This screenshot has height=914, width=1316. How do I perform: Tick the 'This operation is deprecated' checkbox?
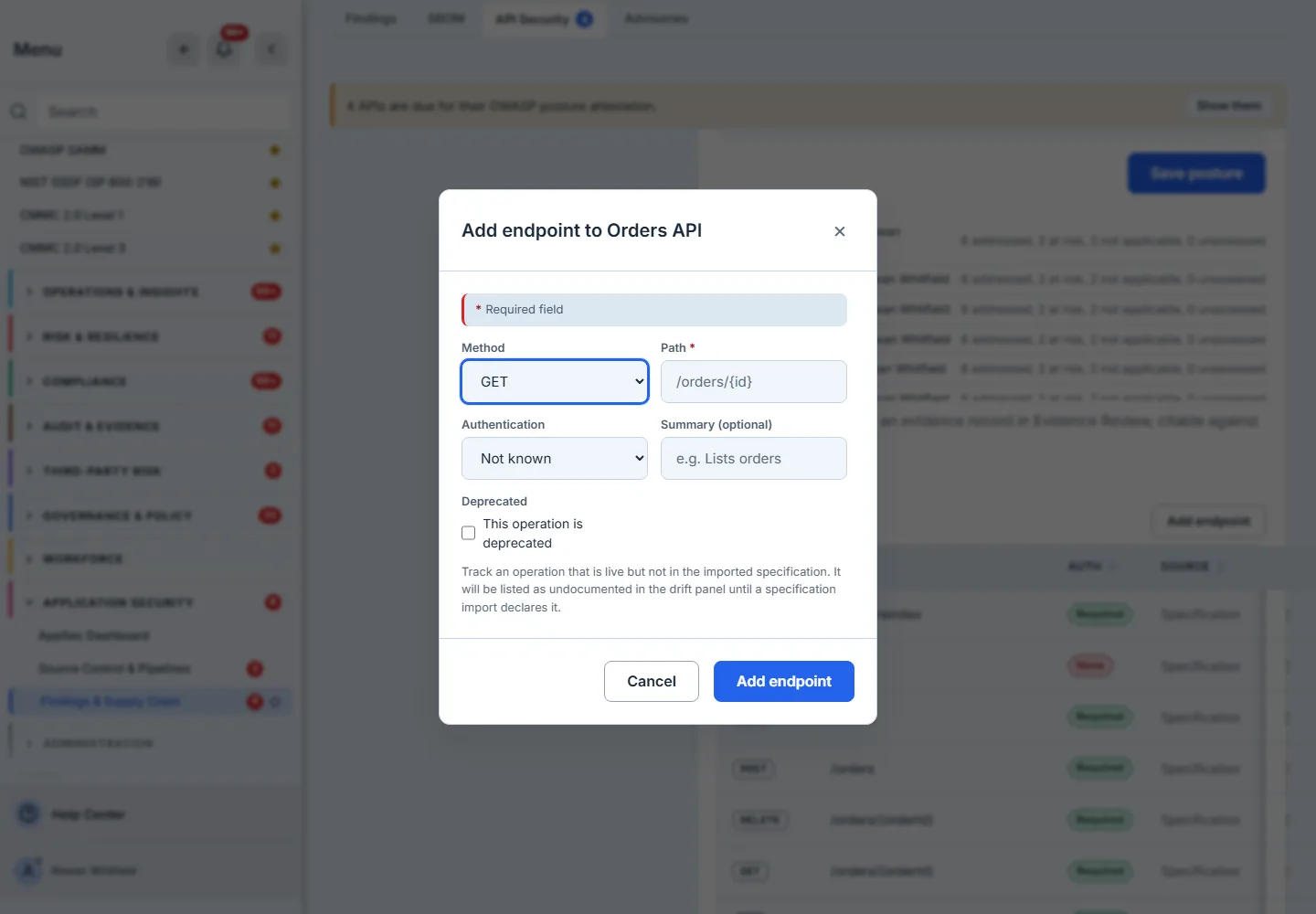468,533
